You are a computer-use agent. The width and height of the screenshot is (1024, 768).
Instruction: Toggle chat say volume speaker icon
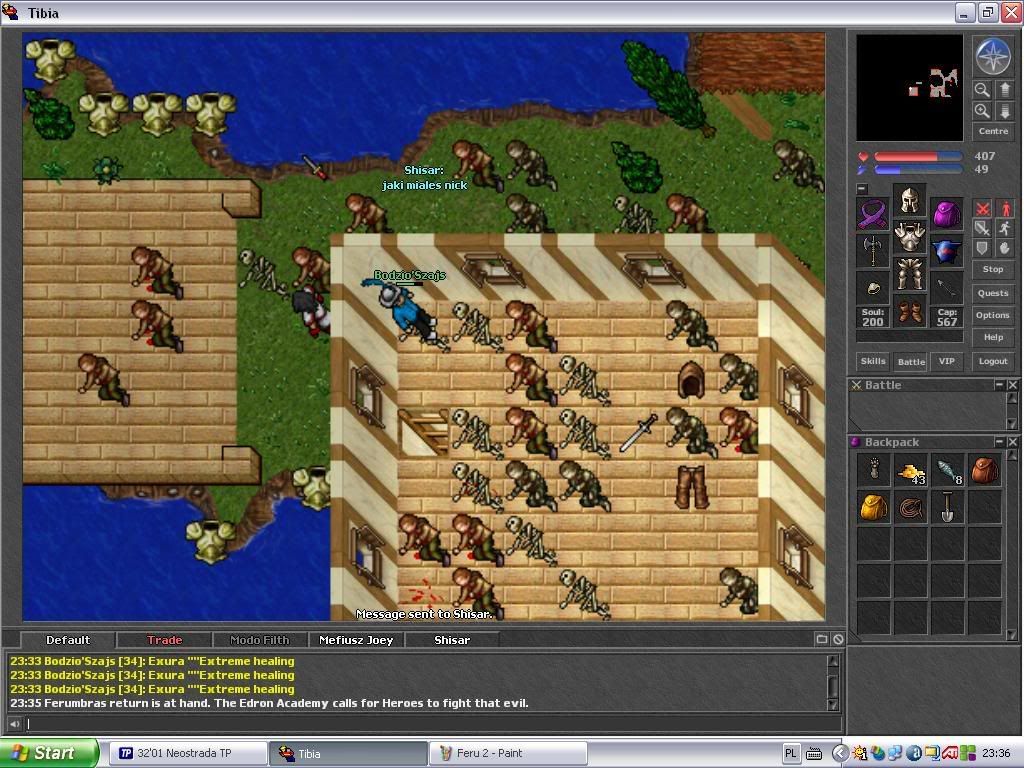(14, 724)
